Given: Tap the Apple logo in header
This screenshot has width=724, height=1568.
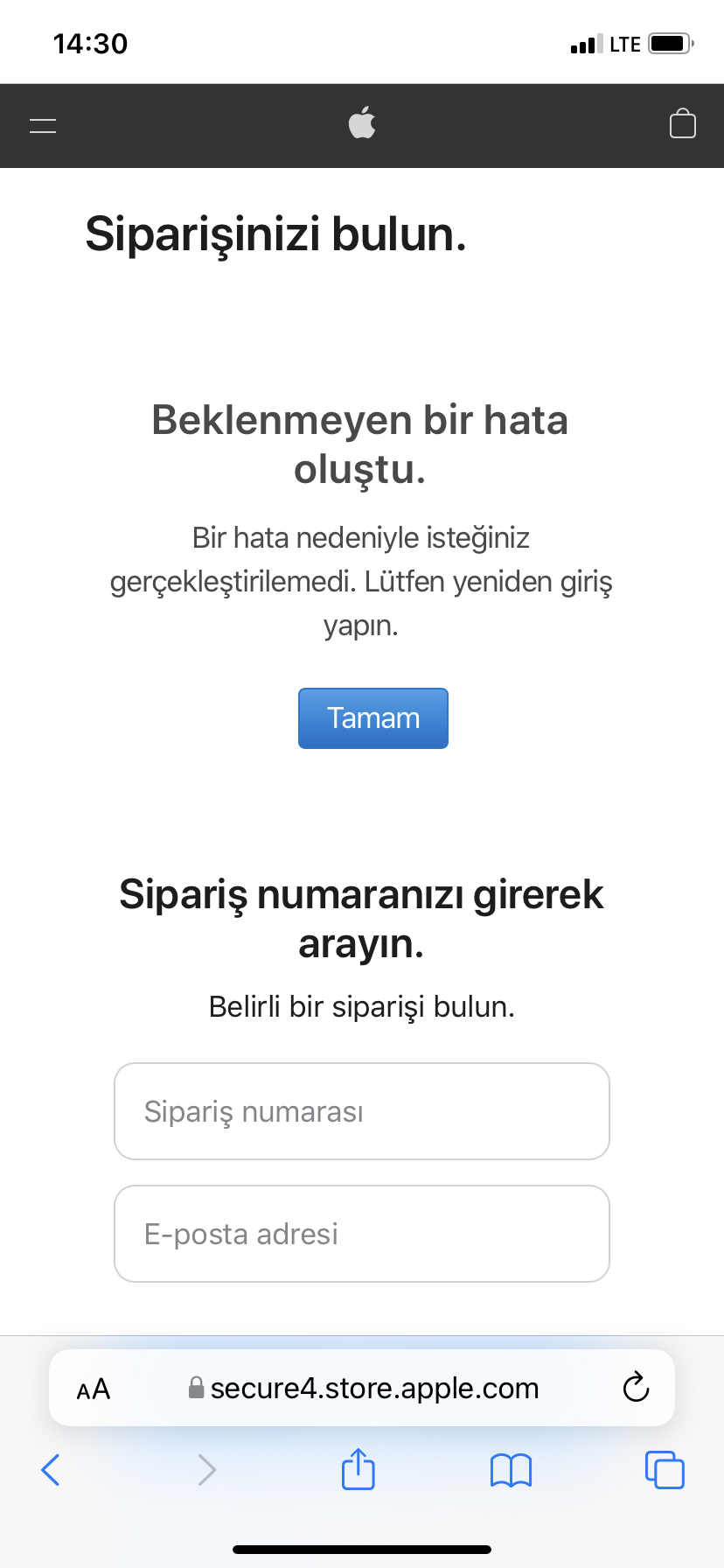Looking at the screenshot, I should click(362, 123).
